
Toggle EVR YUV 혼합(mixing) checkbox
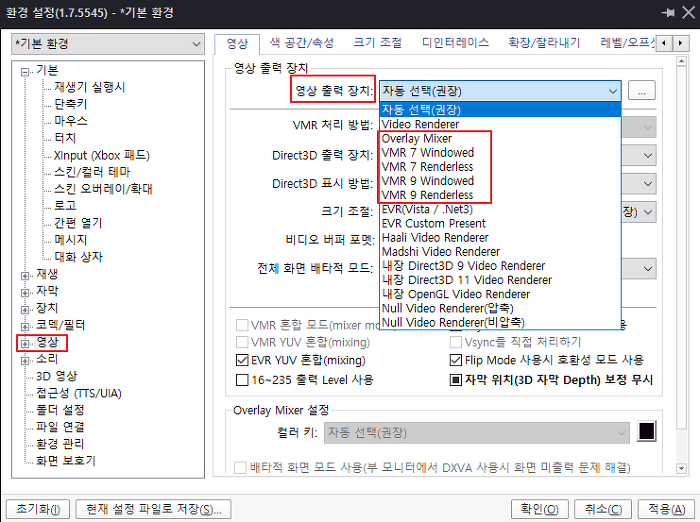tap(242, 360)
